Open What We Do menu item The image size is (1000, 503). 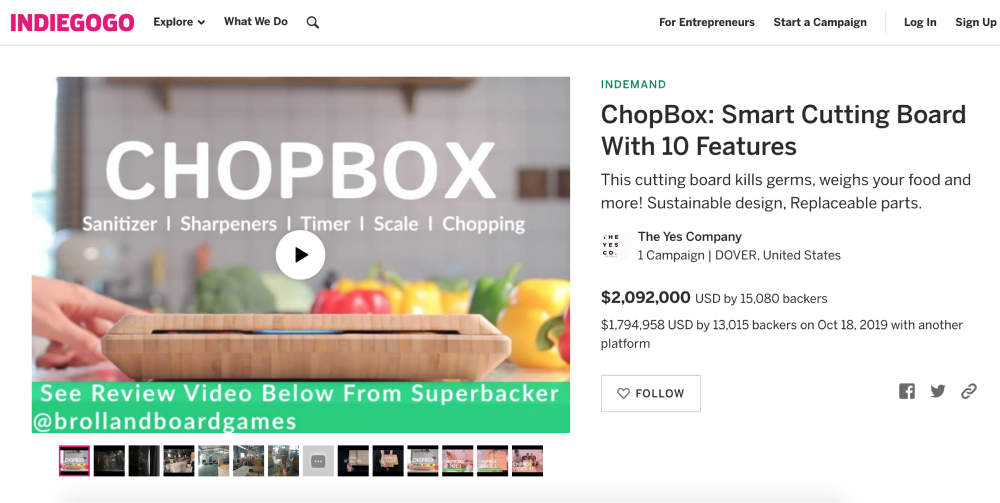[256, 22]
